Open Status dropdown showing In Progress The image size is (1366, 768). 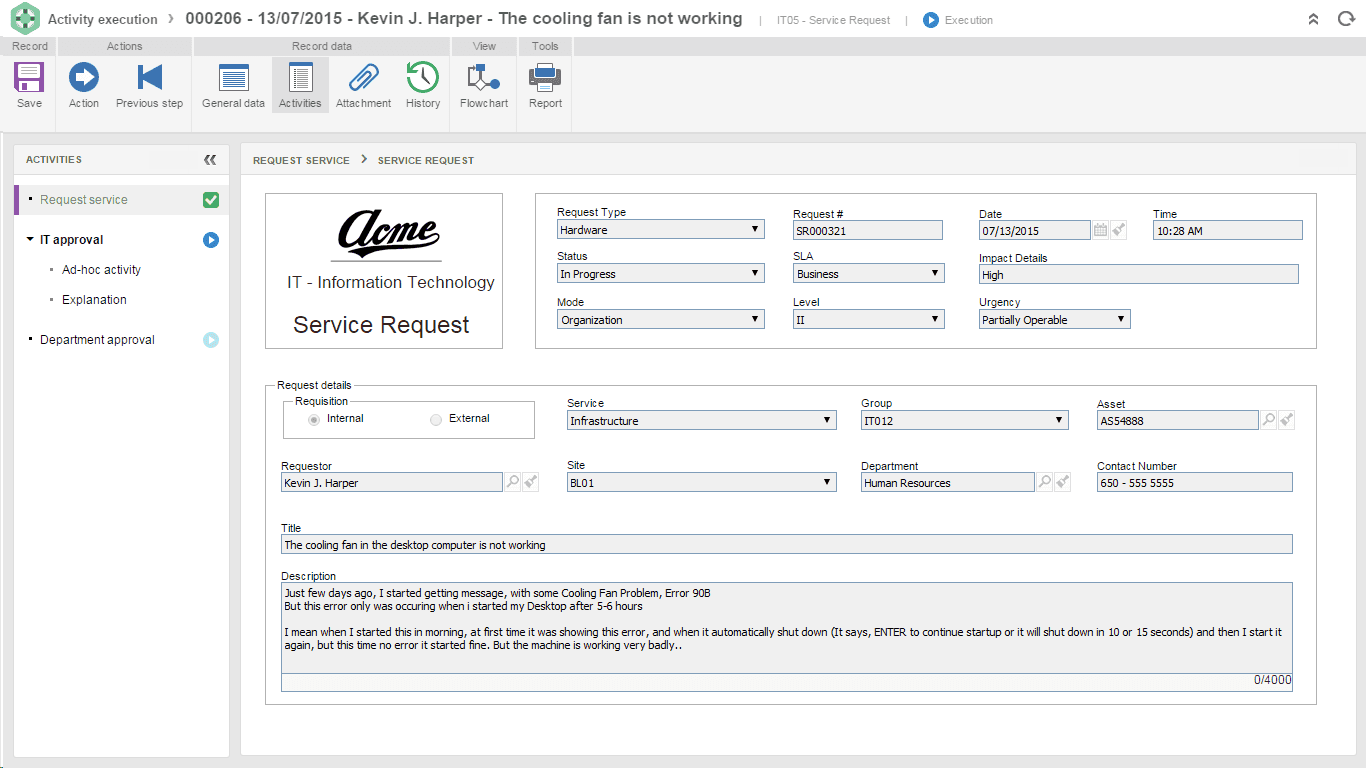pyautogui.click(x=661, y=274)
